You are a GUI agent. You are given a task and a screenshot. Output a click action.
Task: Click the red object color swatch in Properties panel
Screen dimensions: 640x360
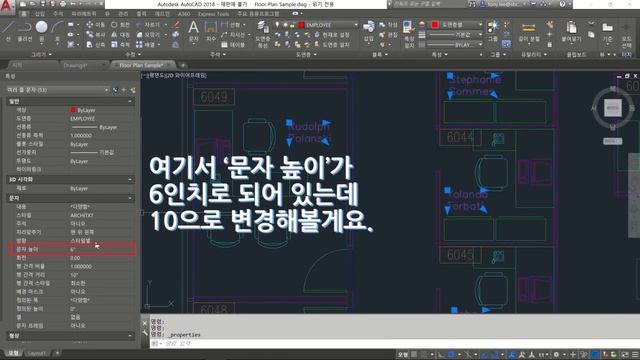[x=435, y=25]
